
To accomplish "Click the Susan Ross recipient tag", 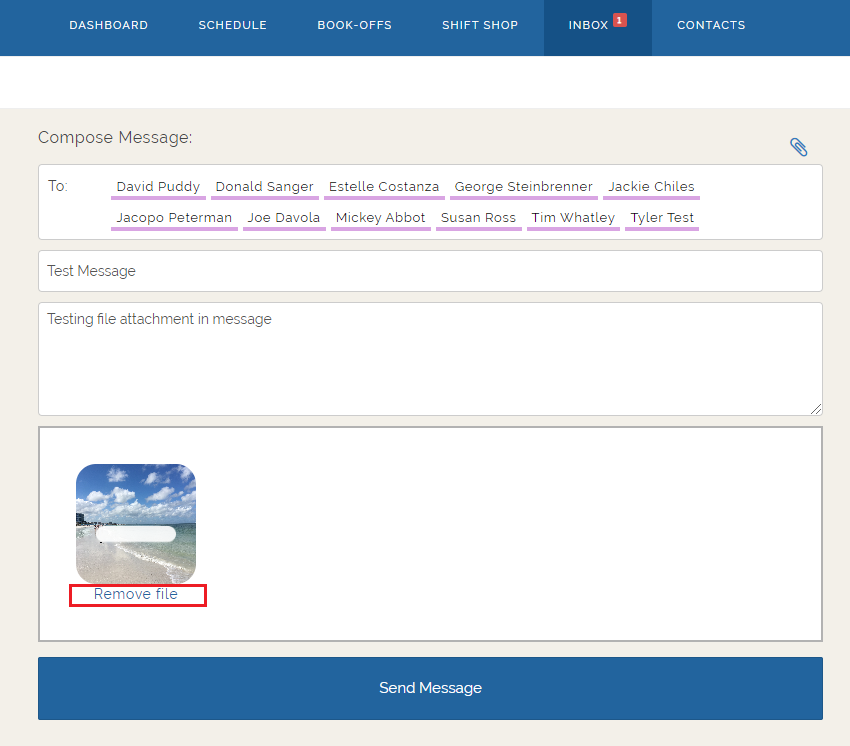I will pos(478,218).
